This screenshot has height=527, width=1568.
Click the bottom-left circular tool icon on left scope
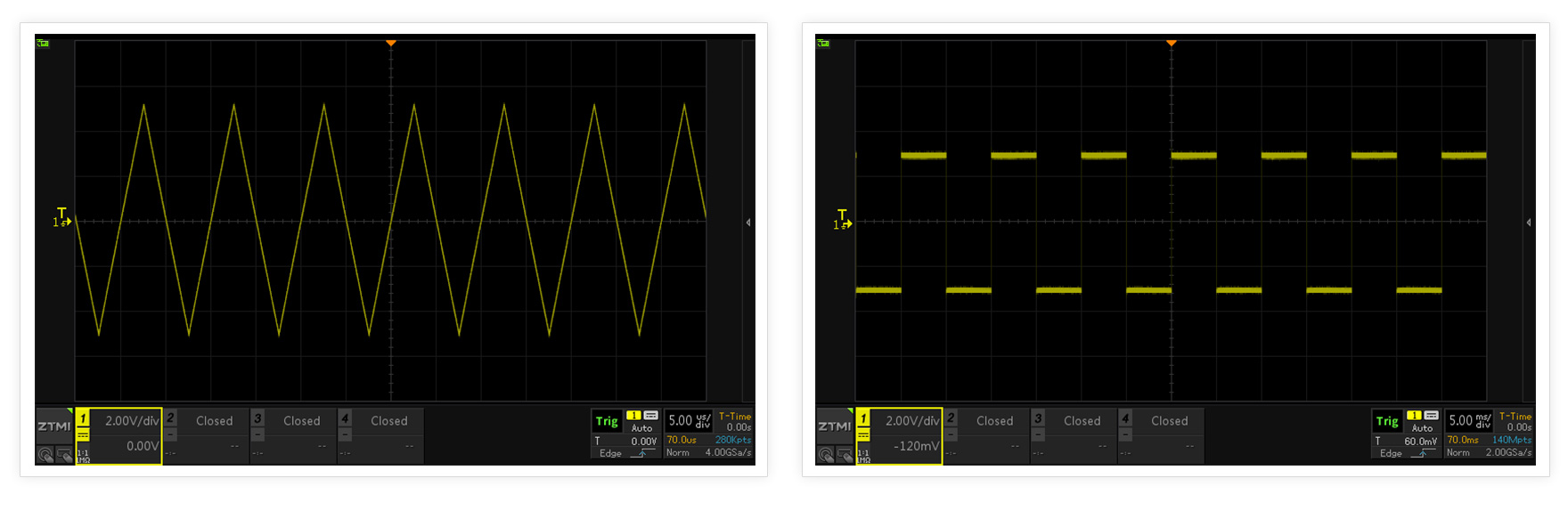click(45, 455)
